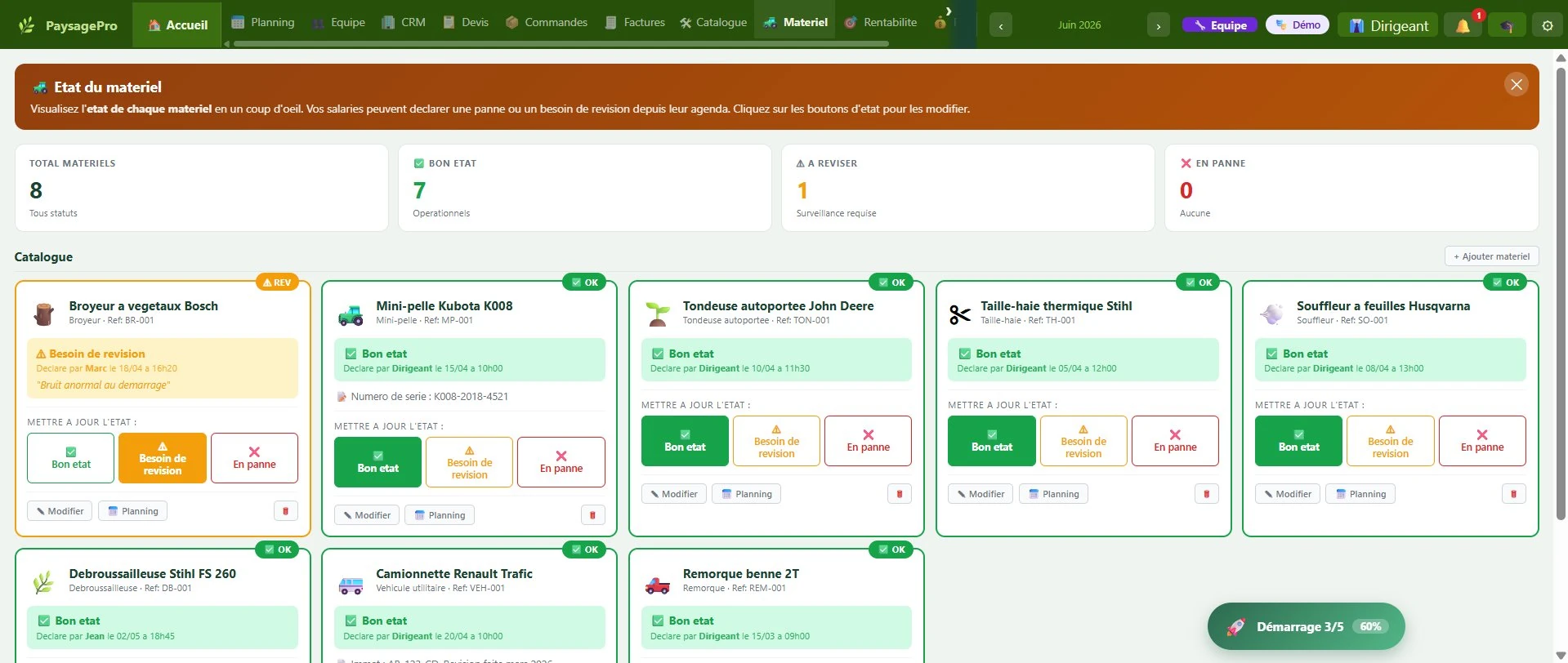Click text "Numero de serie : K008-2018-4521"
Viewport: 1568px width, 663px height.
click(430, 397)
